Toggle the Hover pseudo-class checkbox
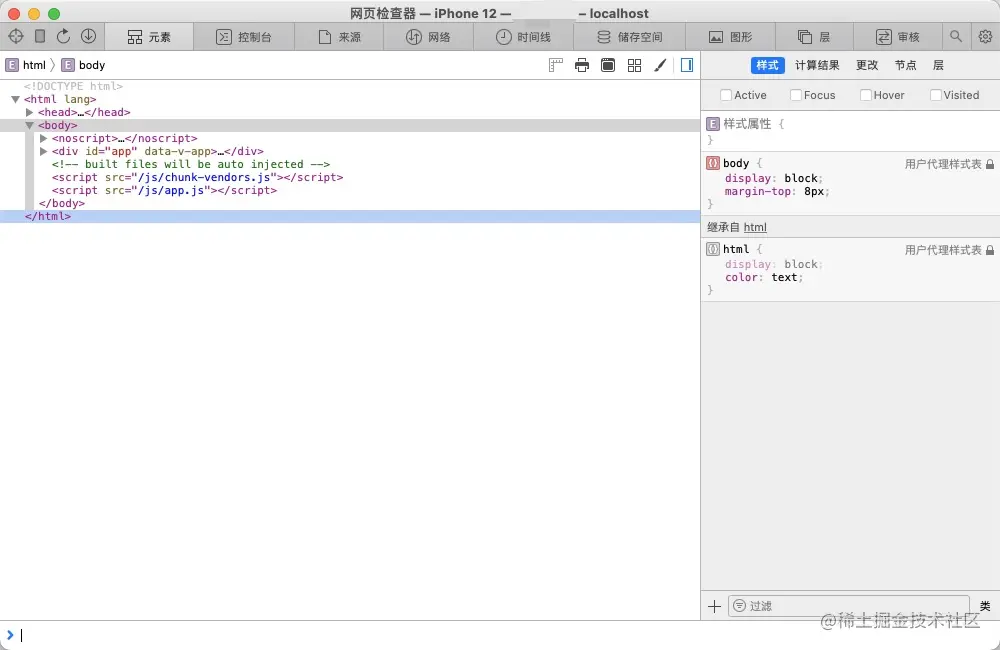 (x=865, y=95)
